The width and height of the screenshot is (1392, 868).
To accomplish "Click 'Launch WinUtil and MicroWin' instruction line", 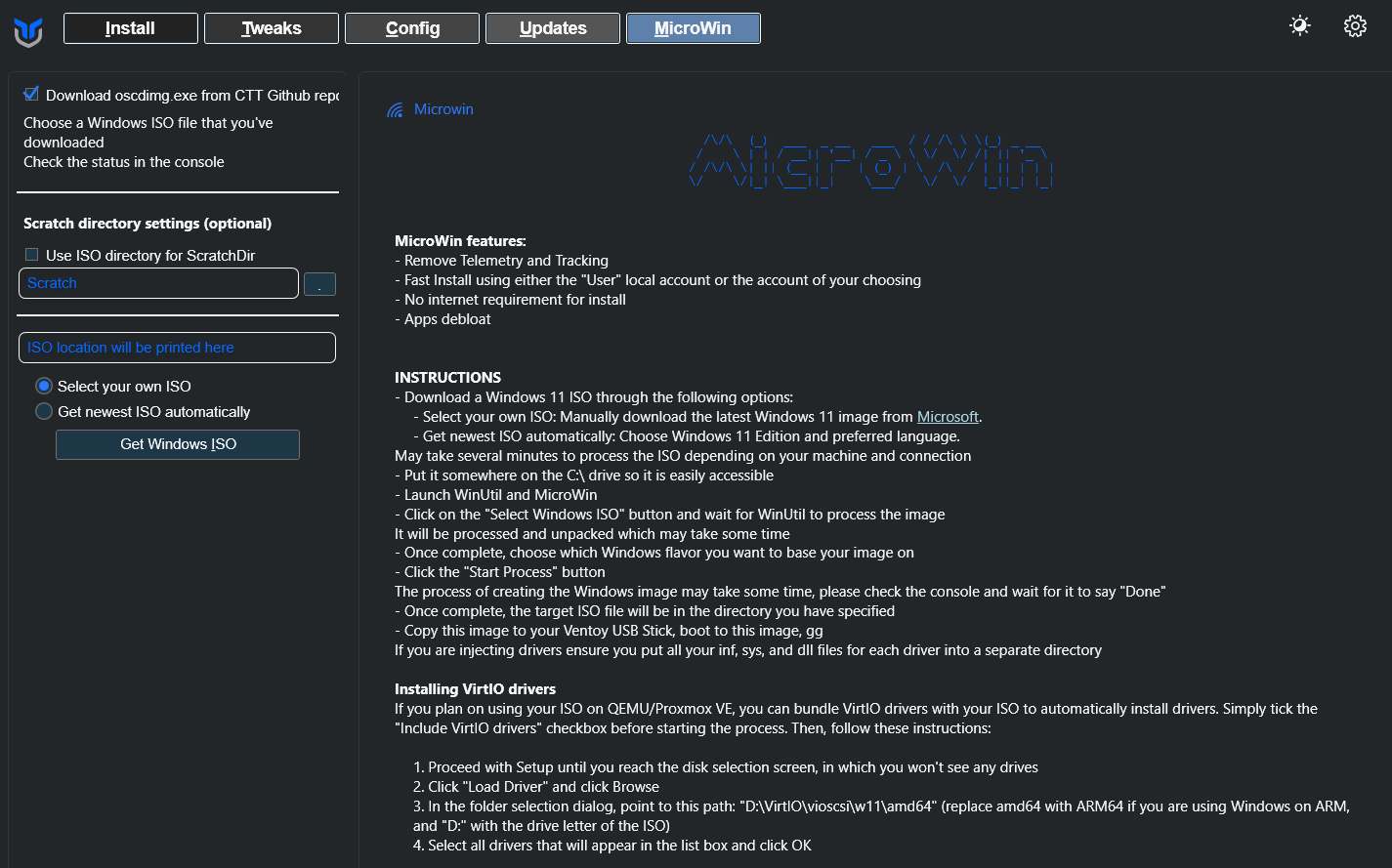I will (495, 495).
